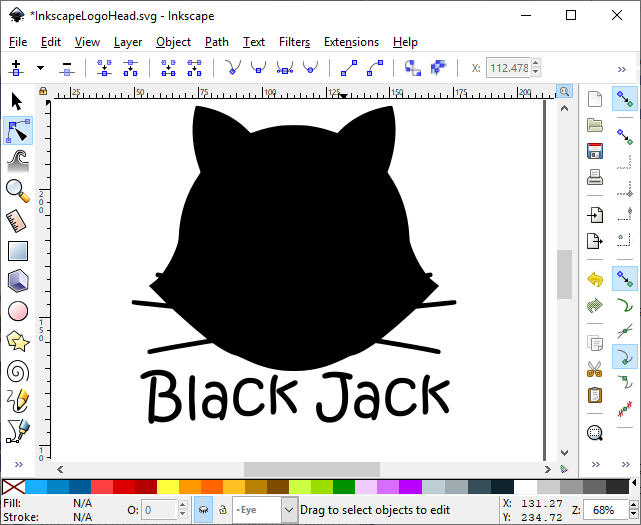Open the Filters menu
The image size is (641, 525).
(x=294, y=42)
